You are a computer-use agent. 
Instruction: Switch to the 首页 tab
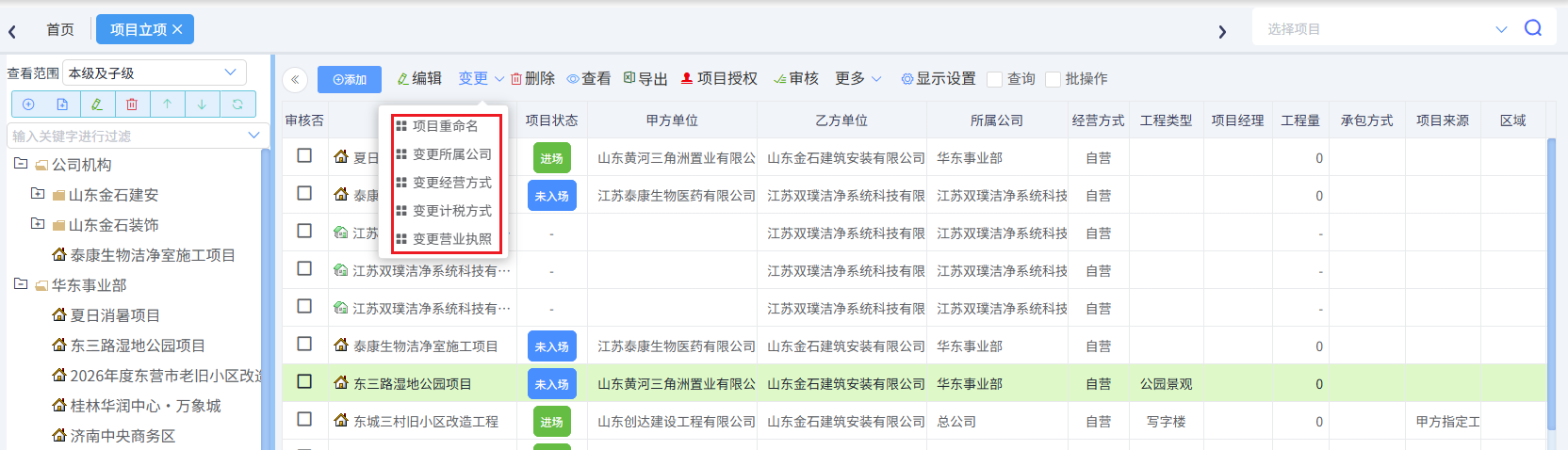pos(60,30)
